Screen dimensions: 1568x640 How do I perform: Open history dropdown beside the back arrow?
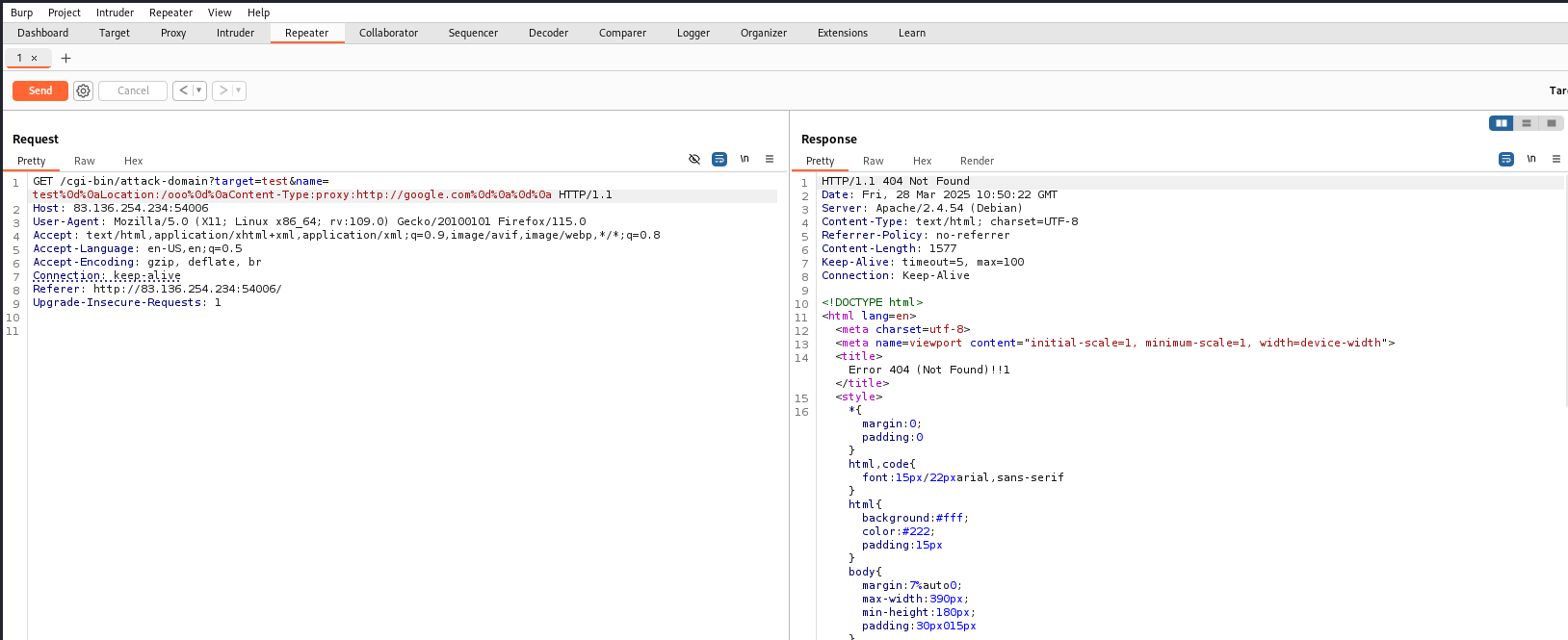(199, 90)
